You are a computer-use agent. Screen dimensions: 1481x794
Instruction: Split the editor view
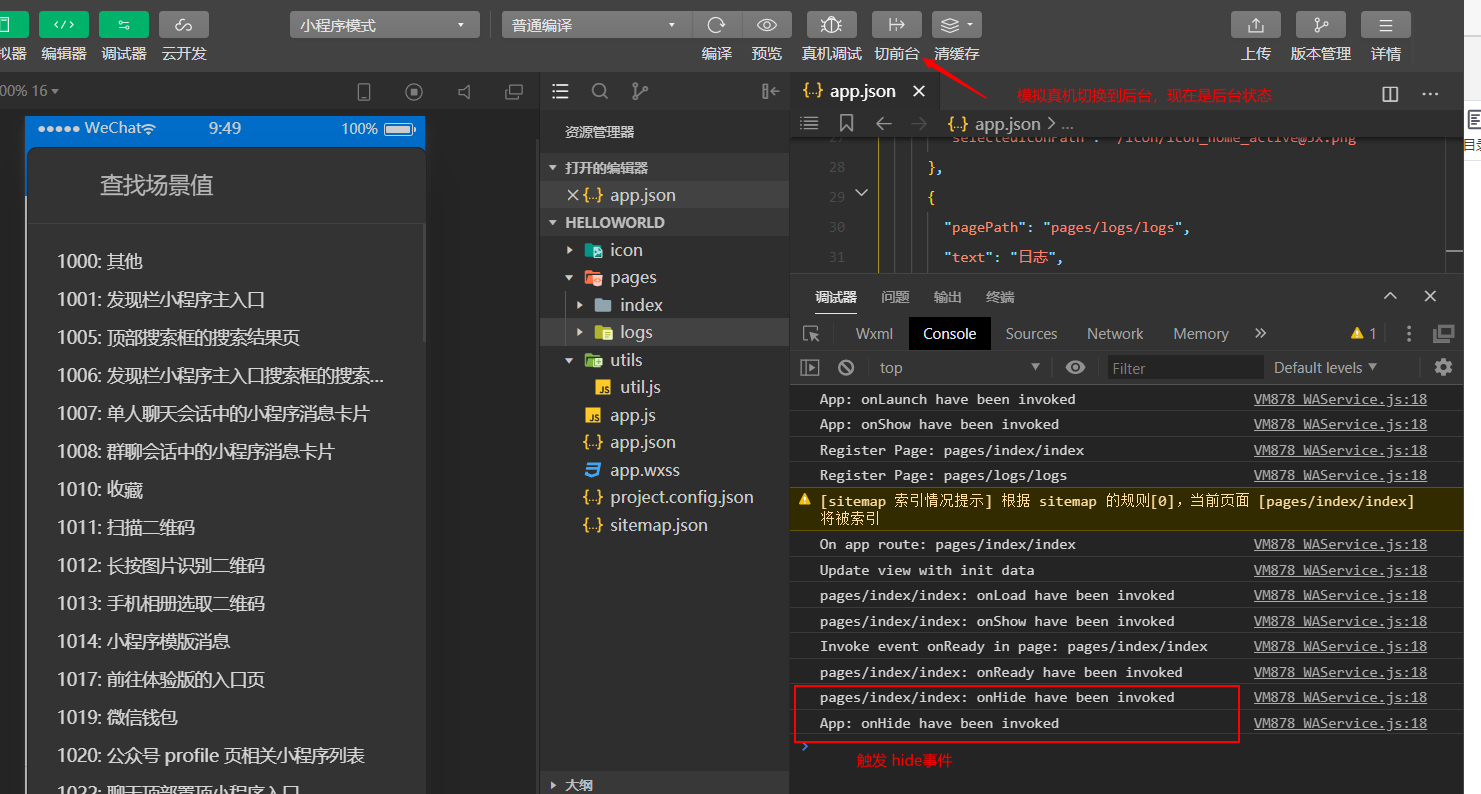click(1390, 93)
